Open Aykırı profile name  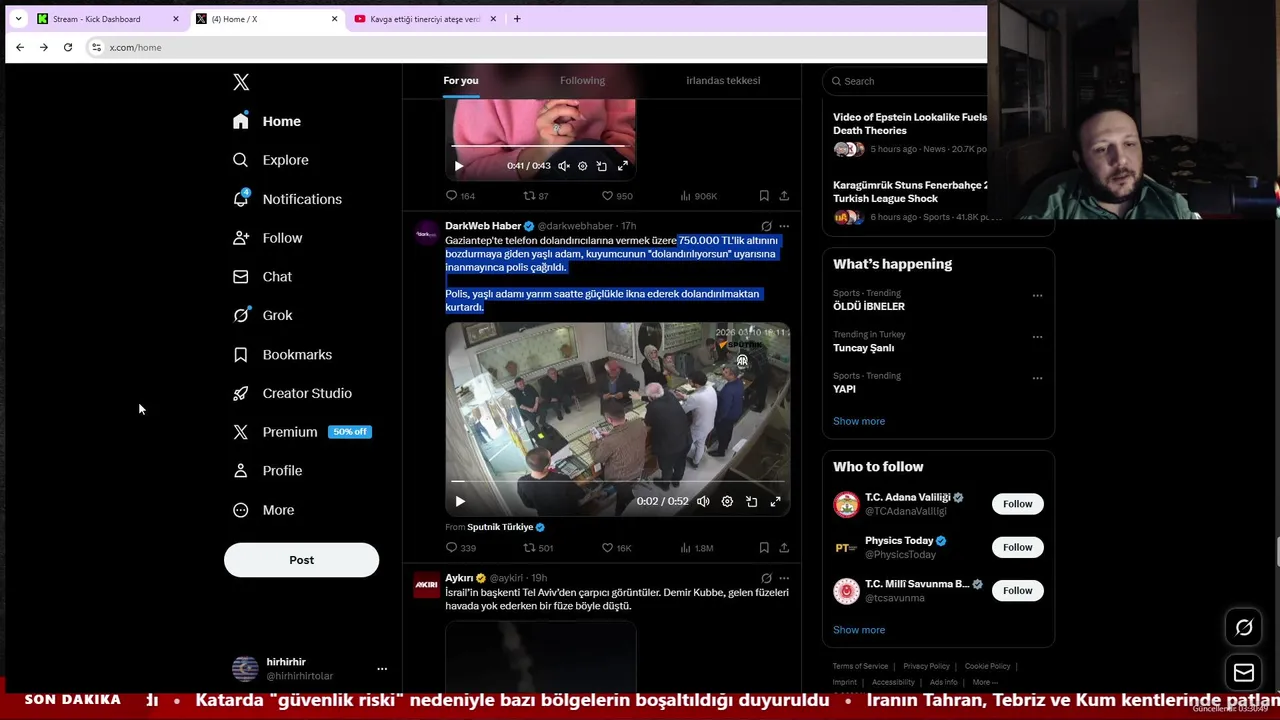coord(459,578)
